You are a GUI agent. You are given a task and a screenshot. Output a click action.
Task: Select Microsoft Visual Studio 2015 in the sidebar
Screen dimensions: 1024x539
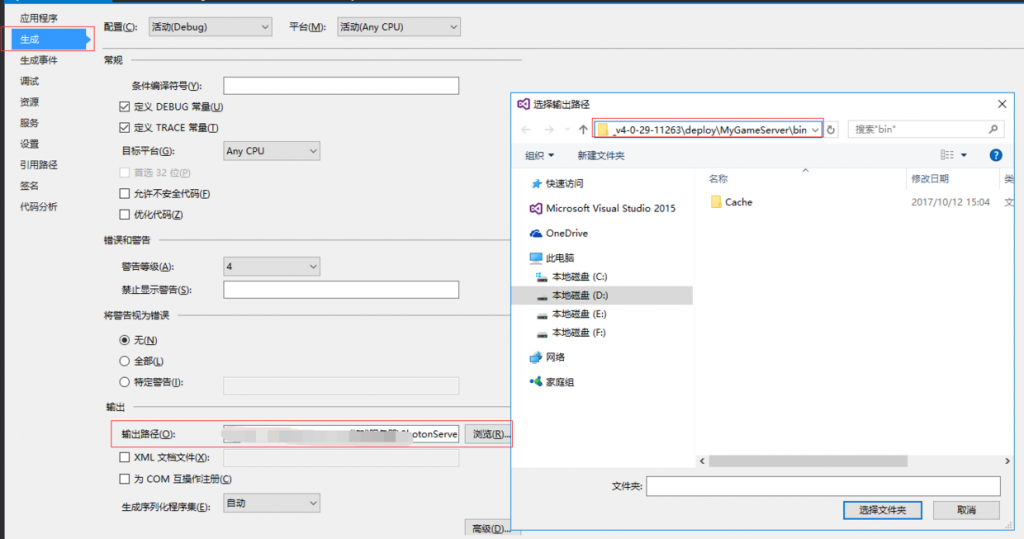(609, 208)
